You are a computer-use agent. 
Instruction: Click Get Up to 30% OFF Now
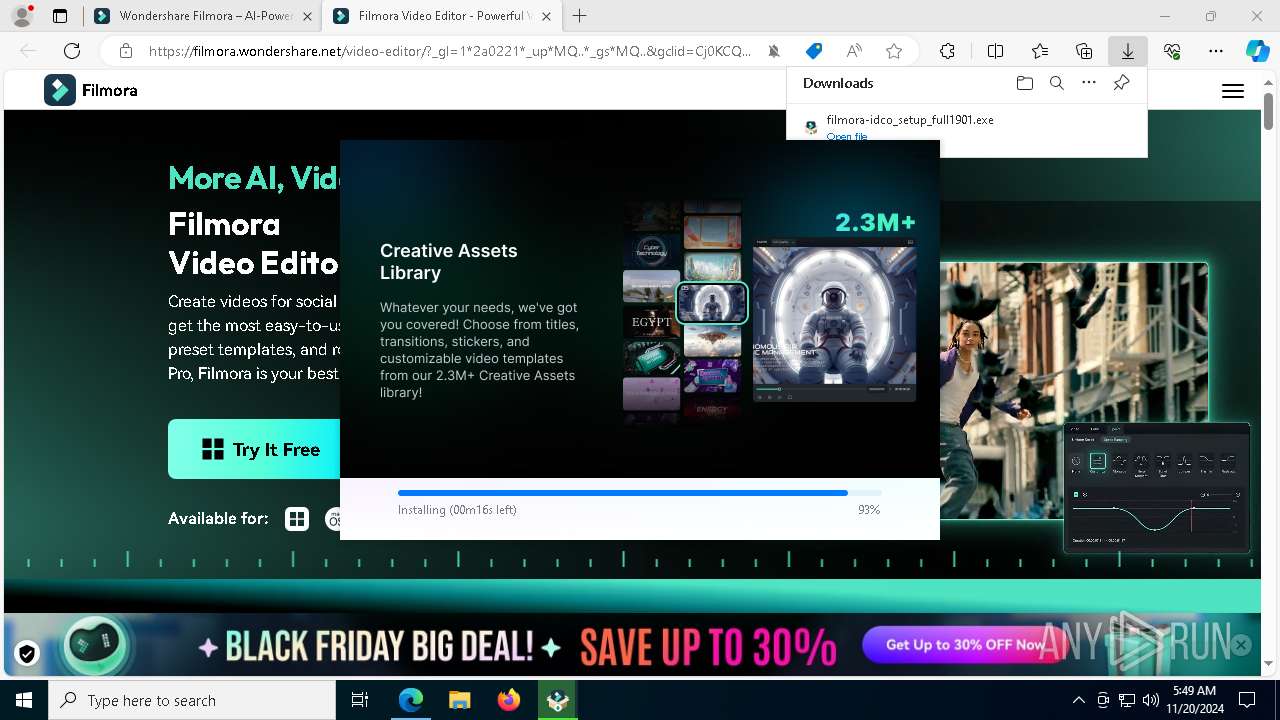click(x=966, y=645)
